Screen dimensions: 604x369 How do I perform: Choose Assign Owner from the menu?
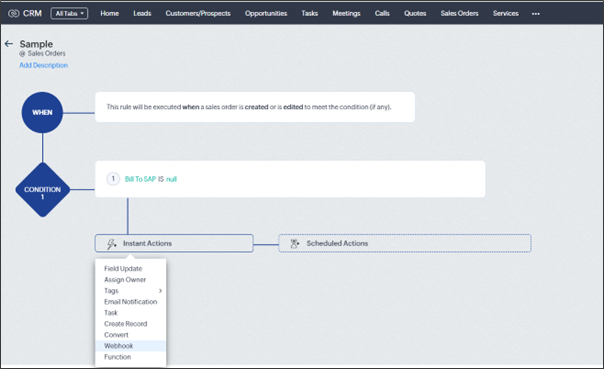[131, 280]
